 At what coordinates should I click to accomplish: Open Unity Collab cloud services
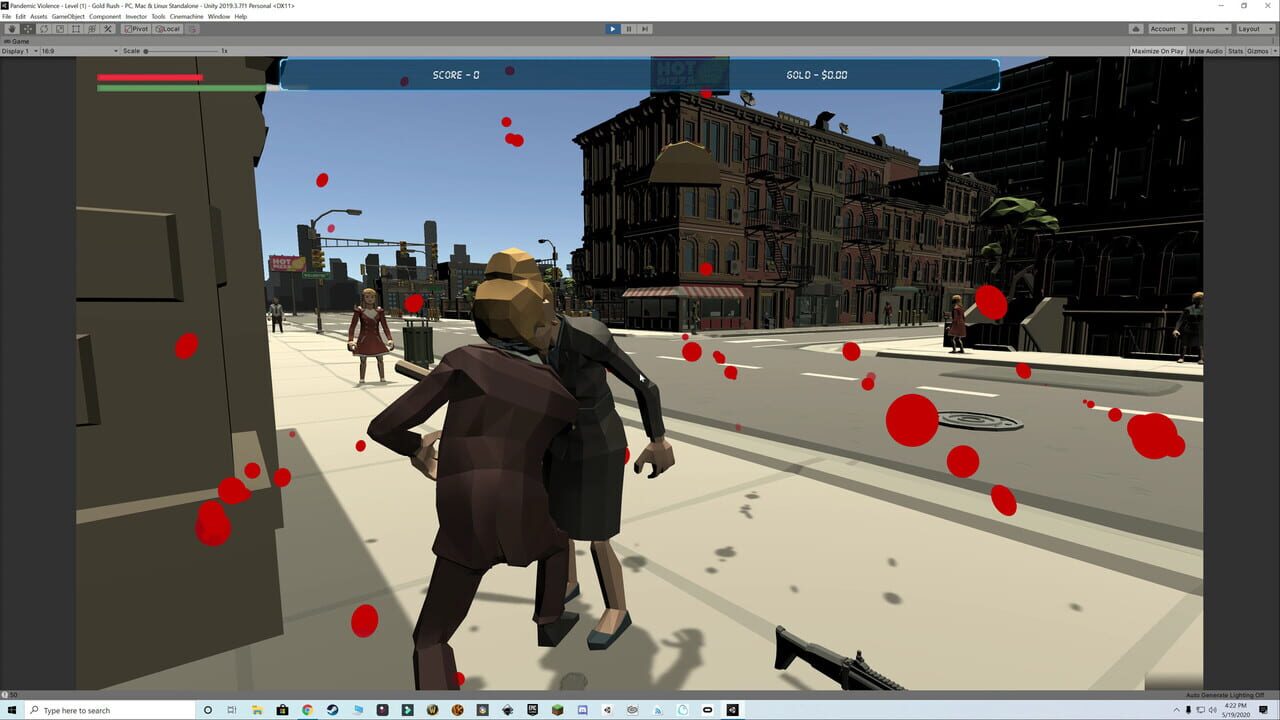(1136, 28)
